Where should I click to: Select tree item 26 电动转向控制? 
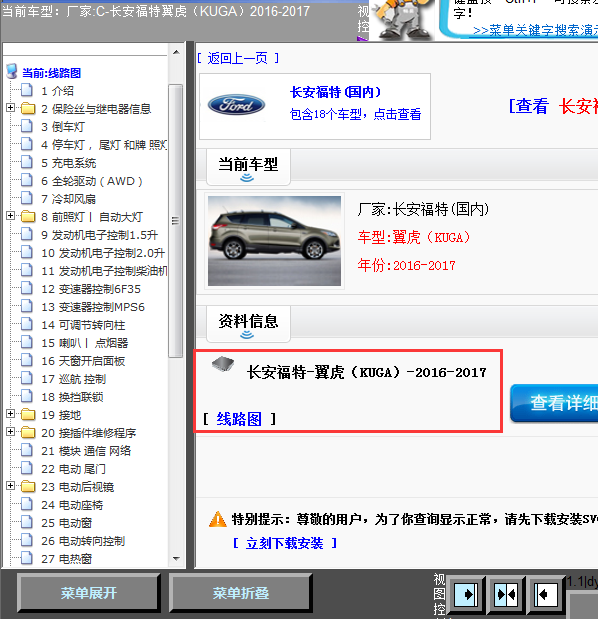tap(83, 541)
